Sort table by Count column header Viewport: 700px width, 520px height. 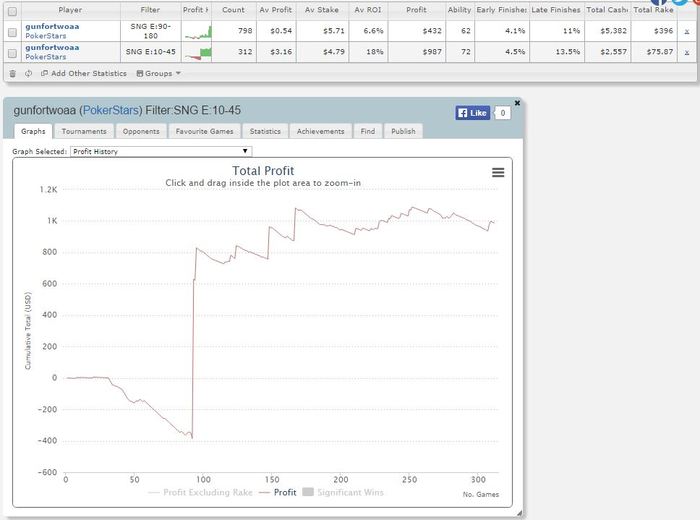233,10
